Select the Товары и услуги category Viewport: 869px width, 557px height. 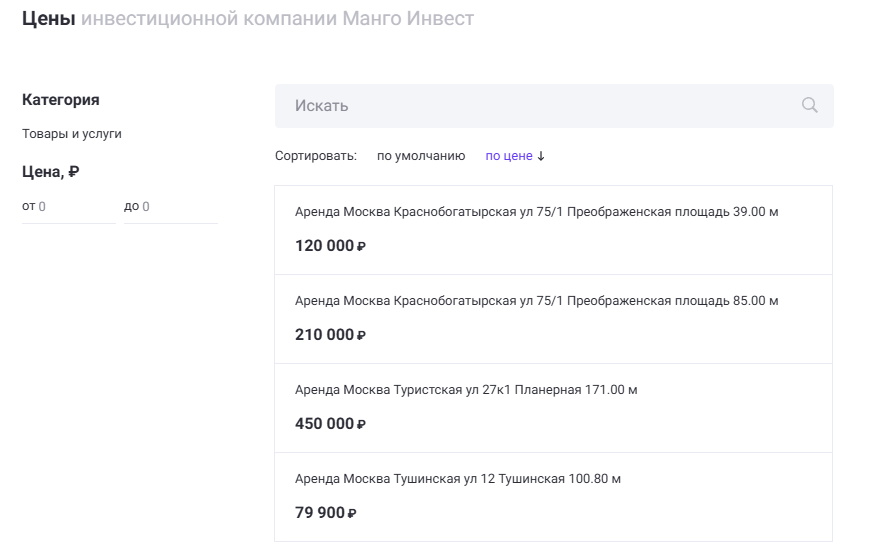(72, 133)
